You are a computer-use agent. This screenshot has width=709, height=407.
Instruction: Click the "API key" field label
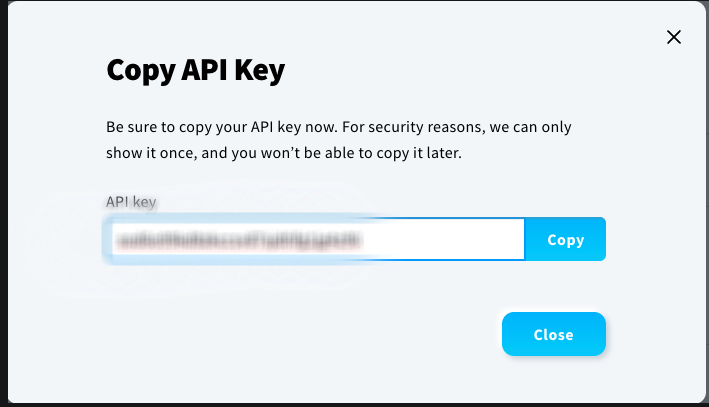pos(132,201)
